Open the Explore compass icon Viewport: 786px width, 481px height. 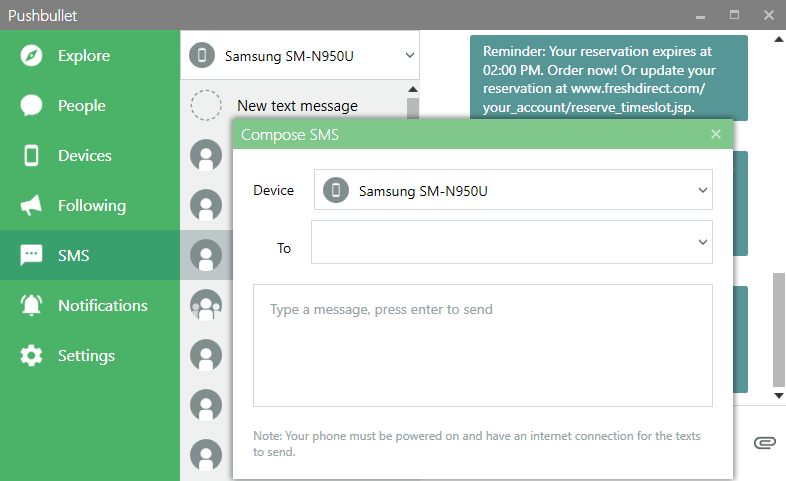(31, 56)
